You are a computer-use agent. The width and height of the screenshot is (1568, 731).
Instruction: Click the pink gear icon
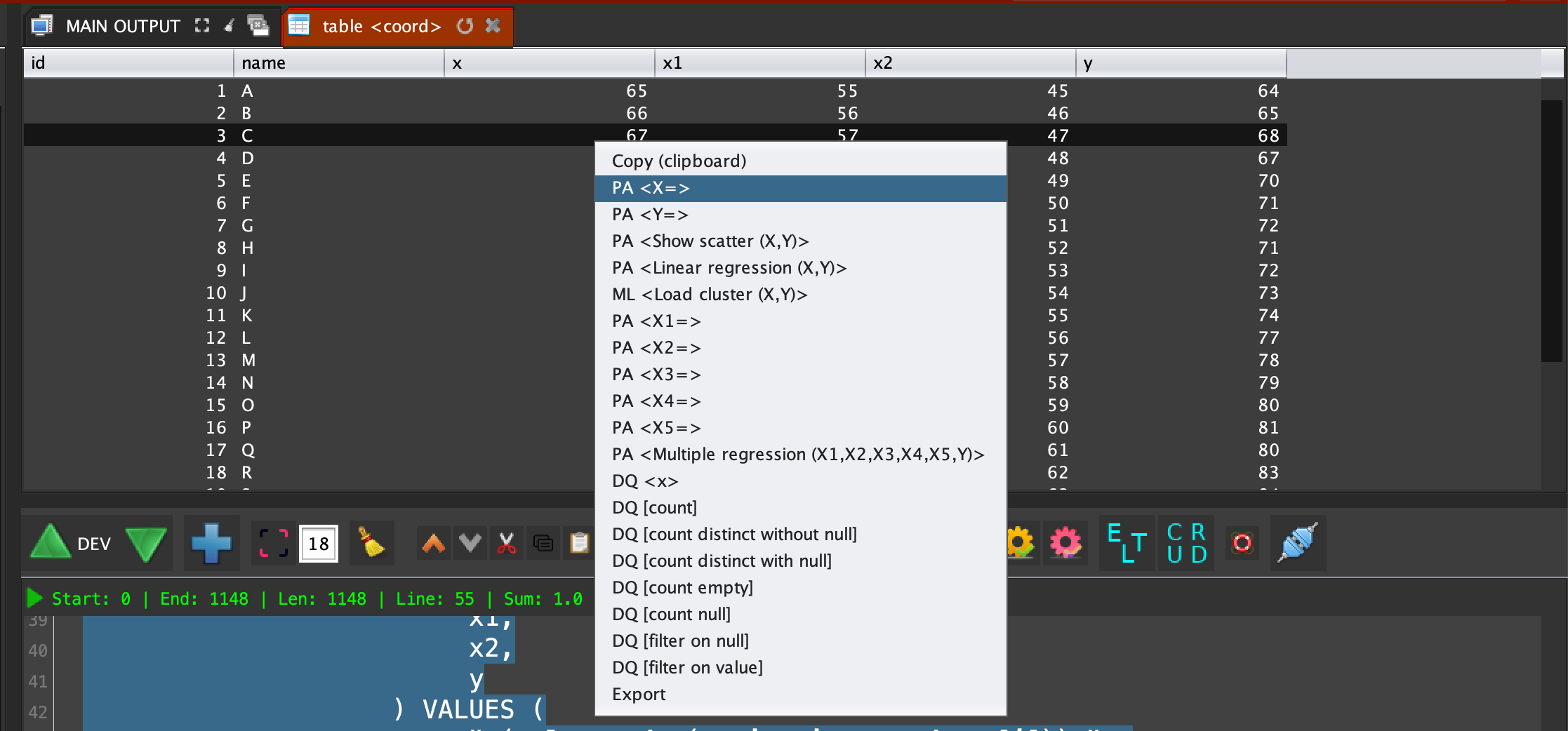1065,543
